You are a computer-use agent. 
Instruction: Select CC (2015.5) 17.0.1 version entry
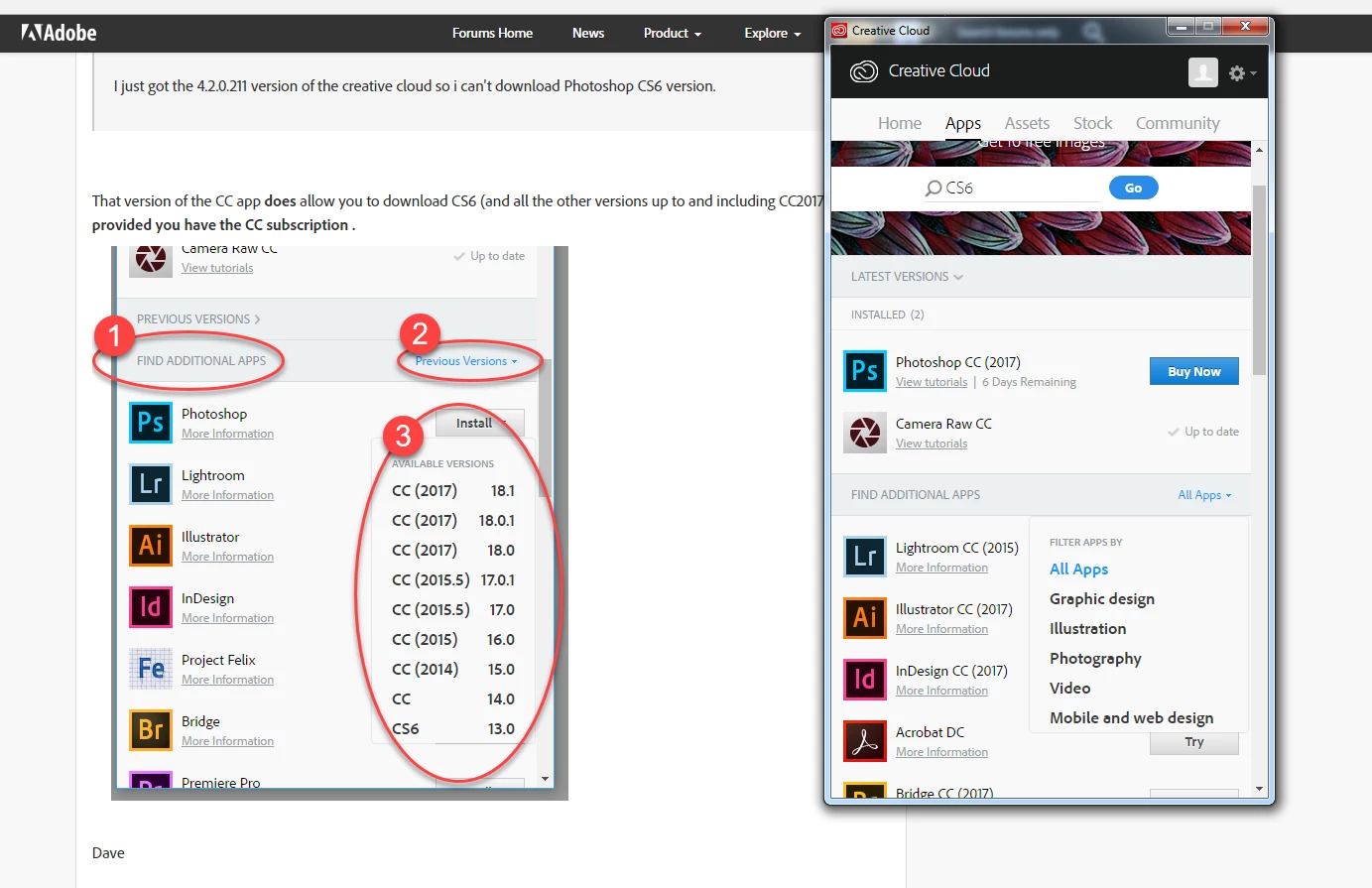453,579
